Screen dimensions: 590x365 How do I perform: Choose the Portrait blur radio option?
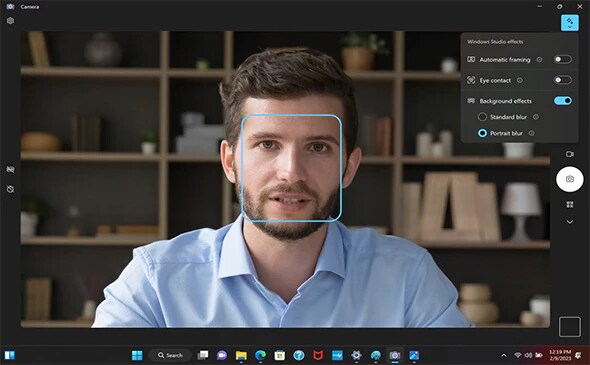point(482,133)
